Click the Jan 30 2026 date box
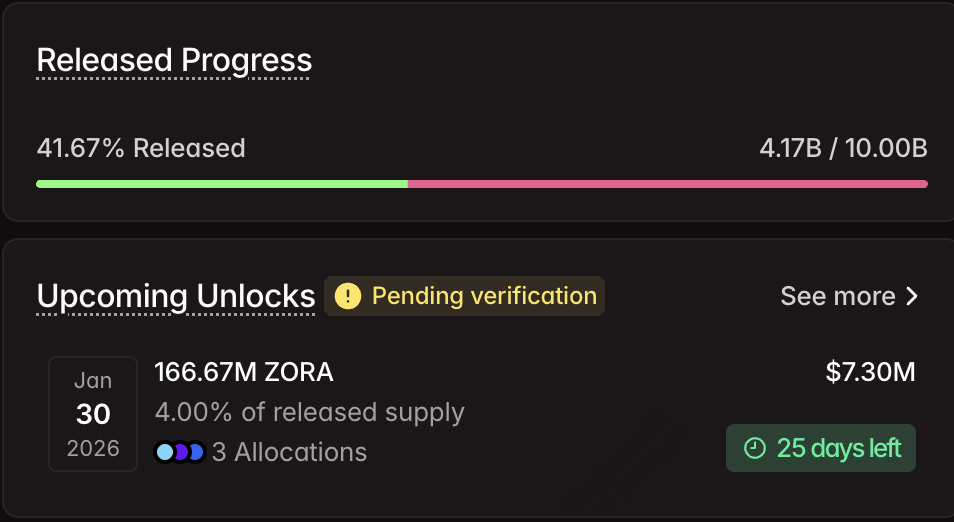The width and height of the screenshot is (954, 522). pos(93,414)
